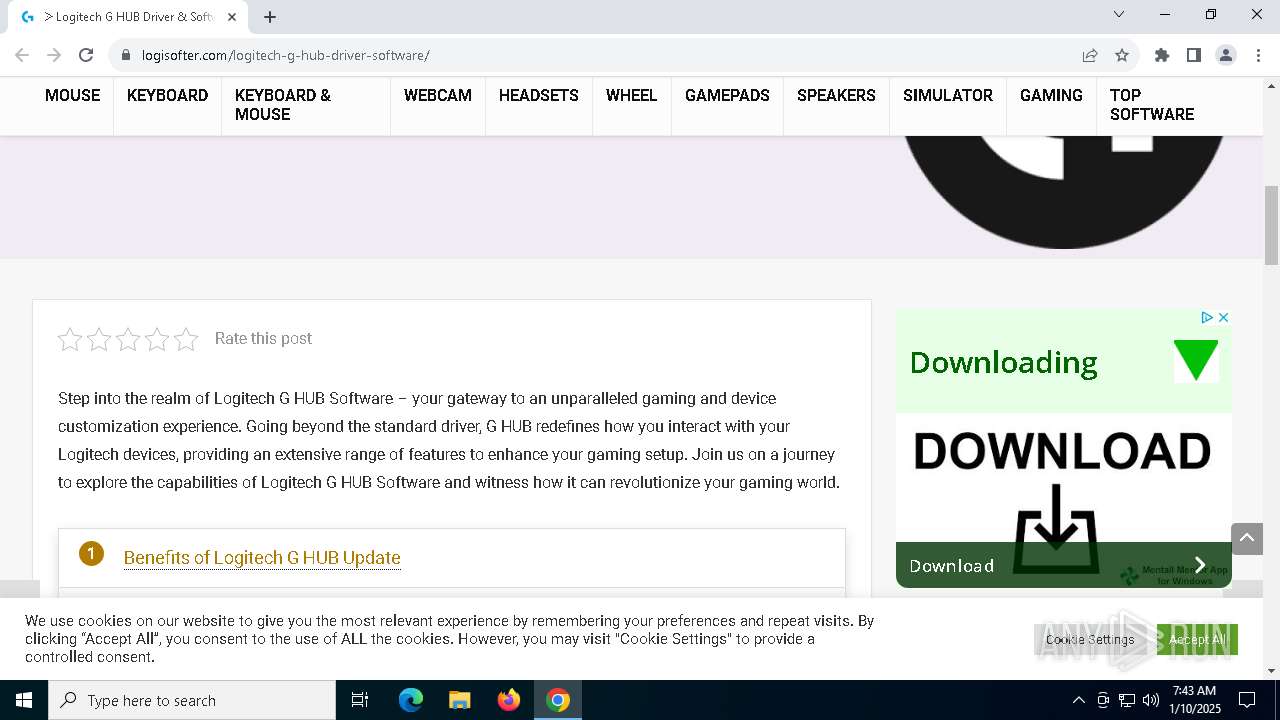The image size is (1280, 720).
Task: Click the Download bar in the ad
Action: 1064,565
